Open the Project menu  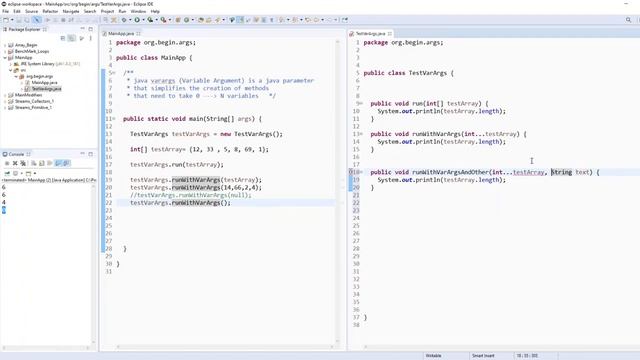107,11
